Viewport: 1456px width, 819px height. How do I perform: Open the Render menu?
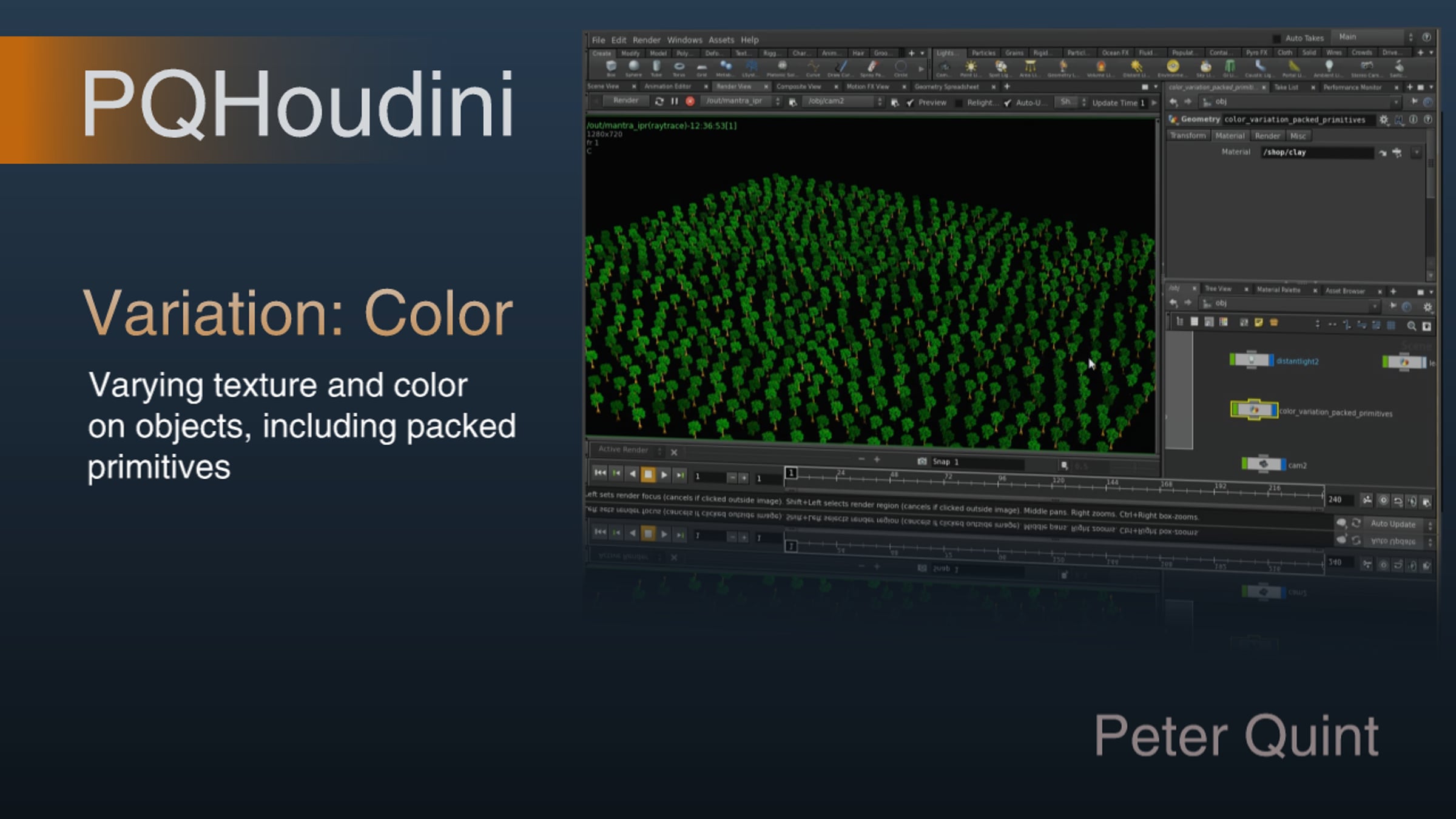coord(646,40)
